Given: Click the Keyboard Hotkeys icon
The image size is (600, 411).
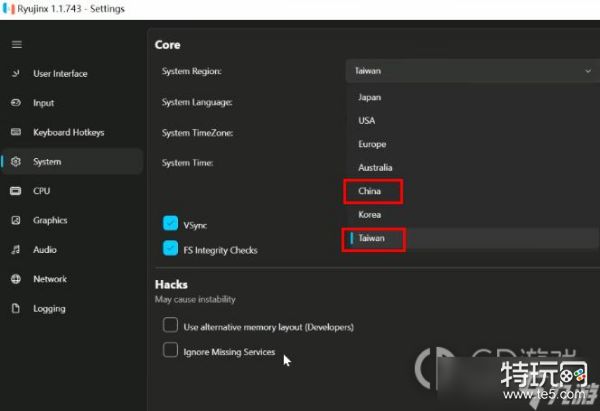Looking at the screenshot, I should [16, 132].
